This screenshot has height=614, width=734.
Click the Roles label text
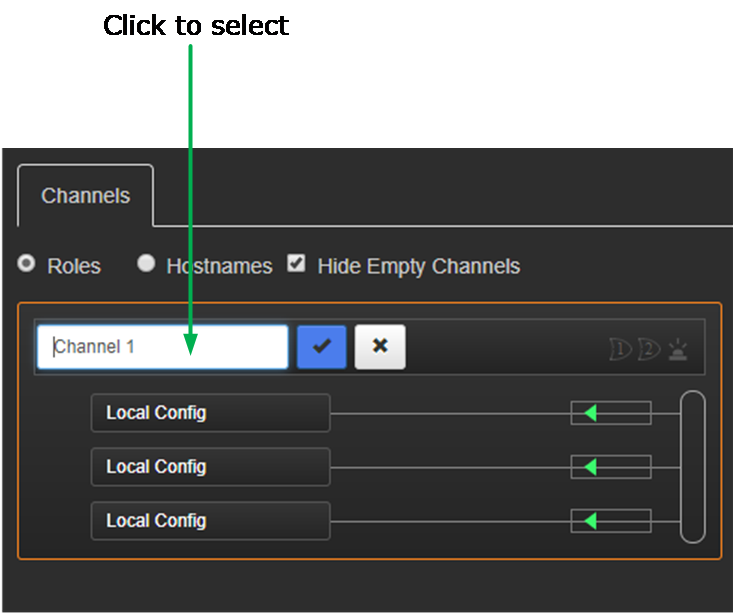[74, 267]
